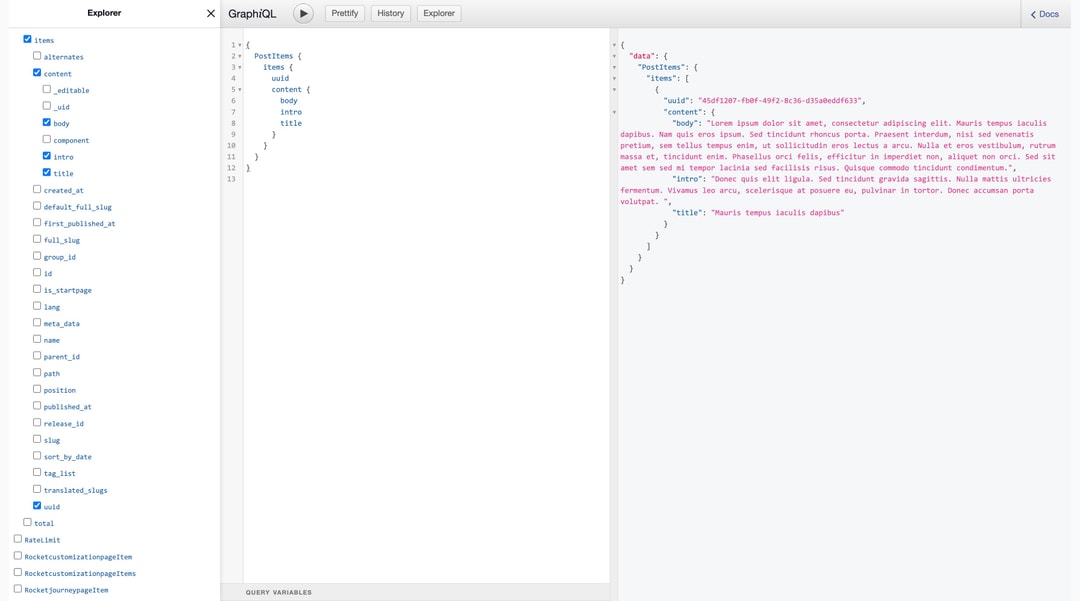Viewport: 1080px width, 601px height.
Task: Check the RocketcustomizationpageItems checkbox
Action: [18, 572]
